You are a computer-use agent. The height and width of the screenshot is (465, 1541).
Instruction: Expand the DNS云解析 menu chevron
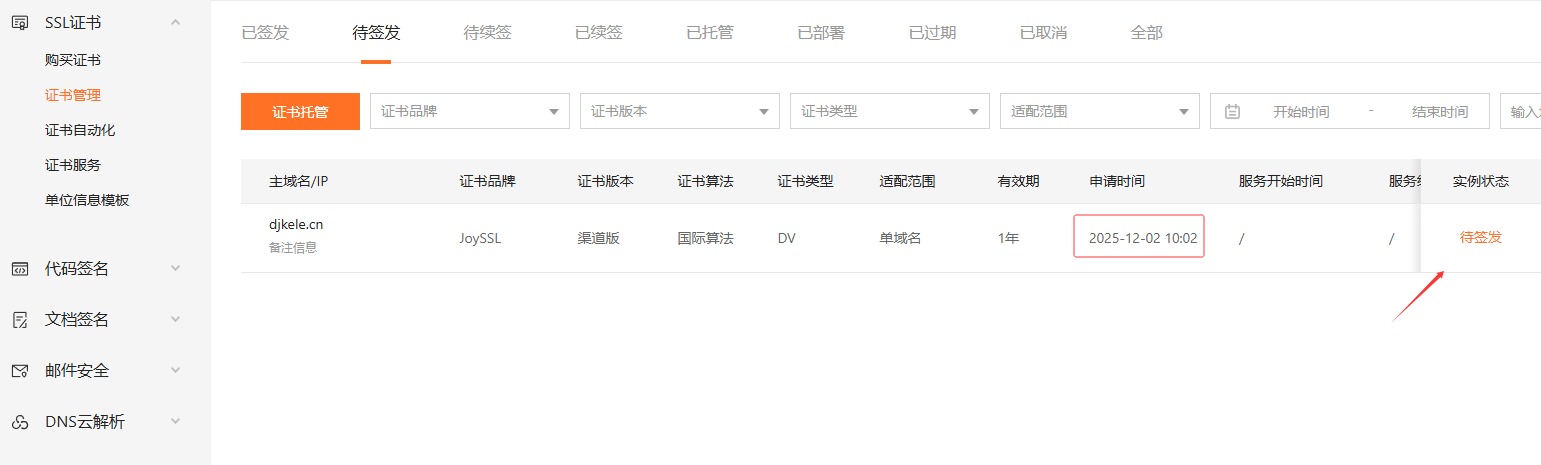tap(176, 422)
